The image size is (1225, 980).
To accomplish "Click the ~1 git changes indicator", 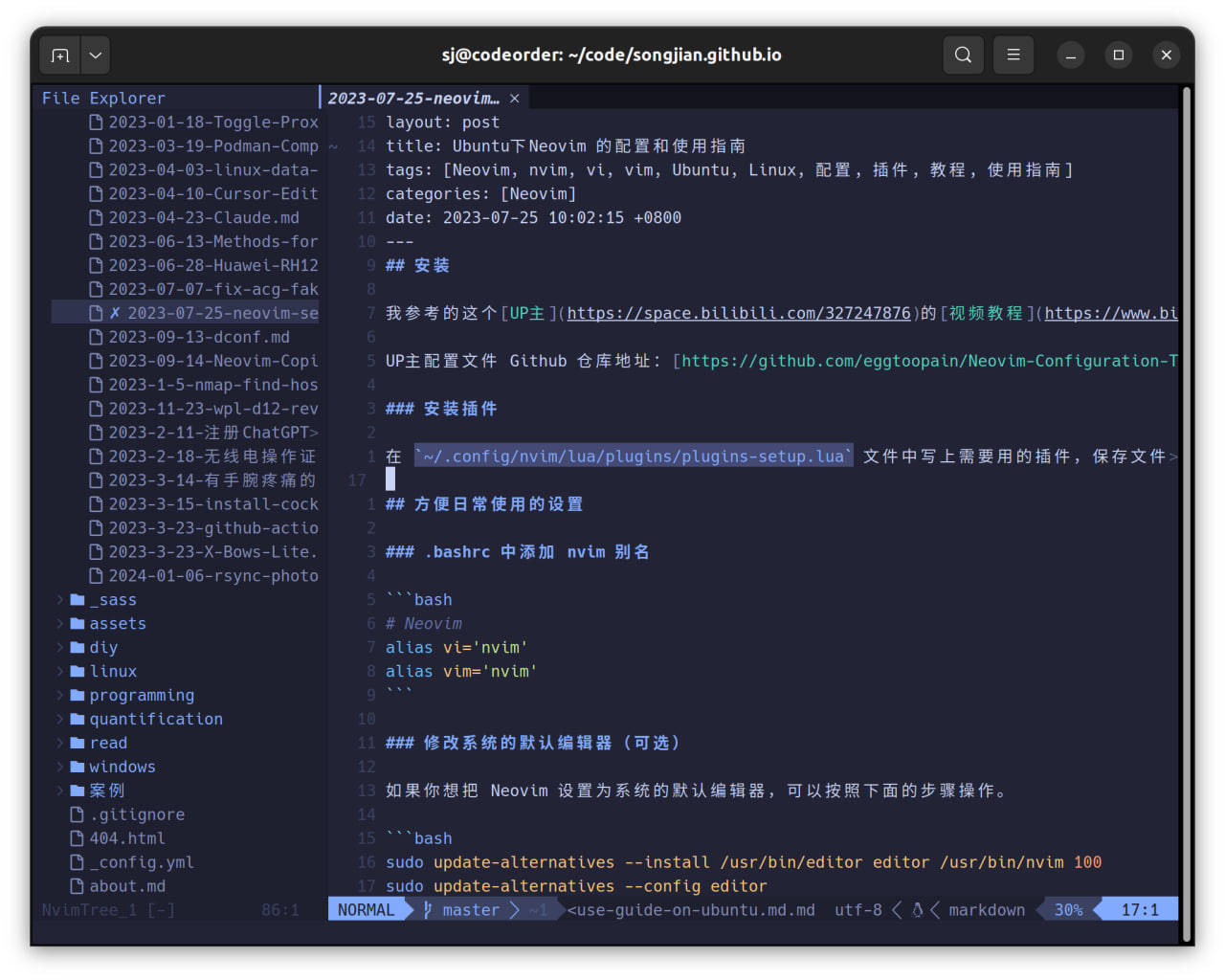I will 537,909.
